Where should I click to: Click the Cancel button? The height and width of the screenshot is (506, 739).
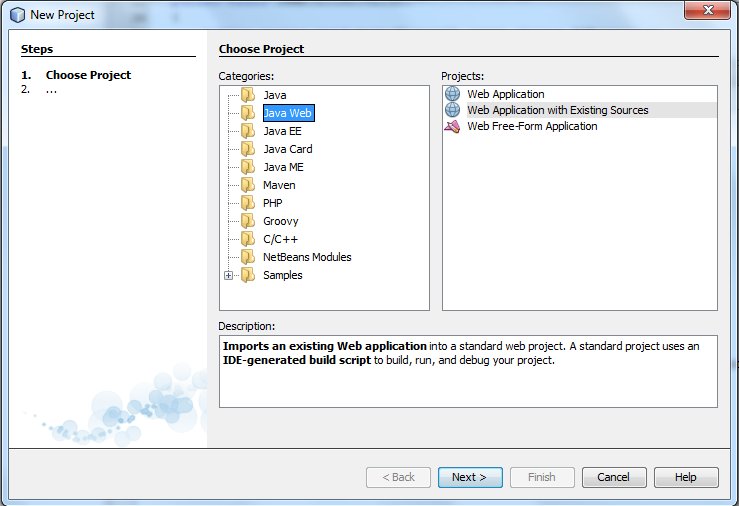tap(614, 477)
